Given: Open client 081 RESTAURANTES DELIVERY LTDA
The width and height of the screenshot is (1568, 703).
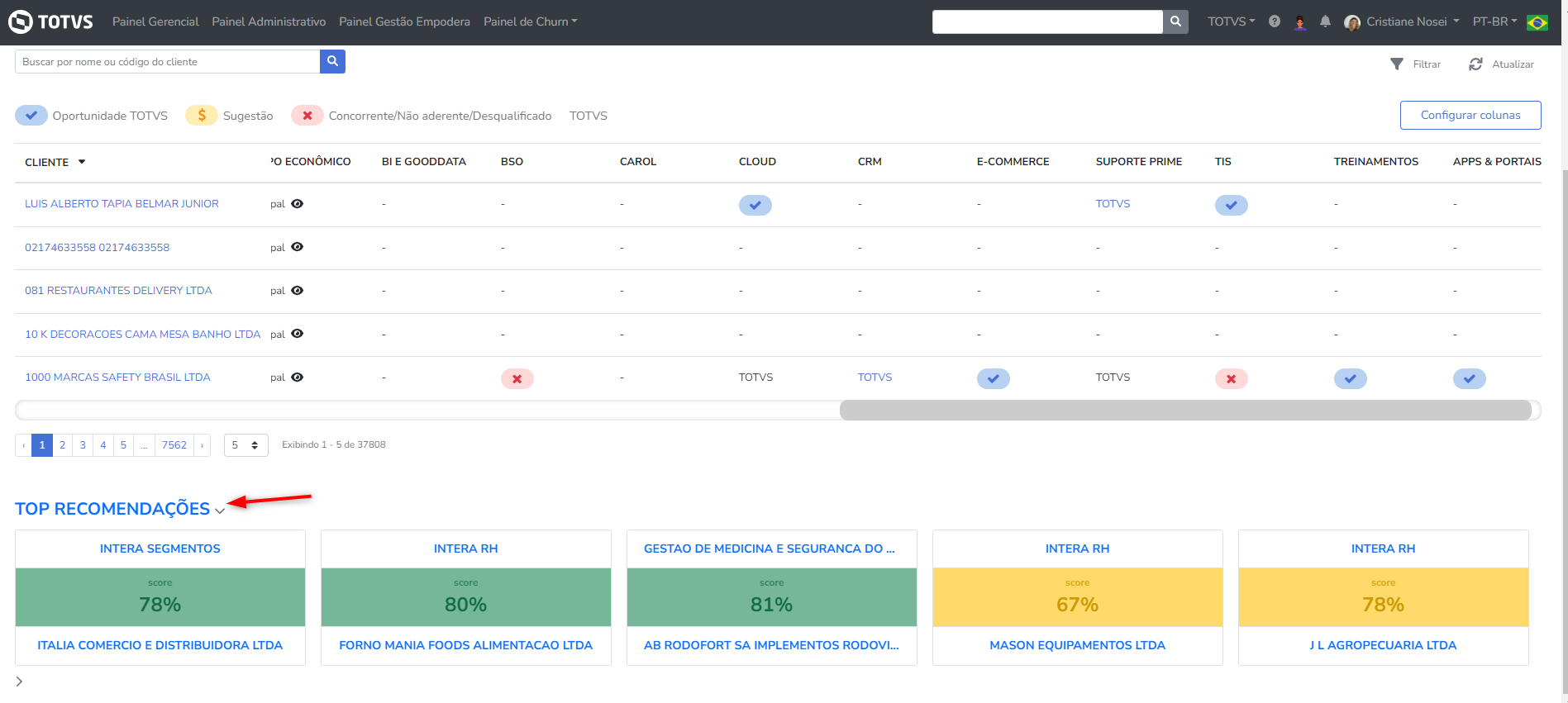Looking at the screenshot, I should (x=118, y=291).
